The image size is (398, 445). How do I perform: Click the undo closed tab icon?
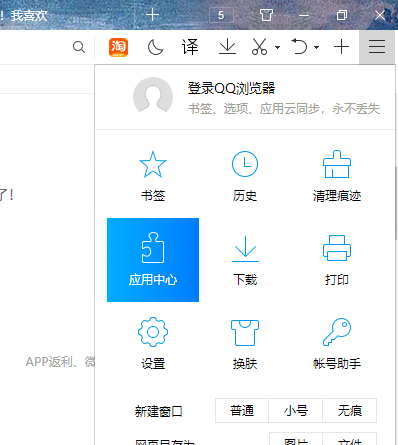pos(299,46)
